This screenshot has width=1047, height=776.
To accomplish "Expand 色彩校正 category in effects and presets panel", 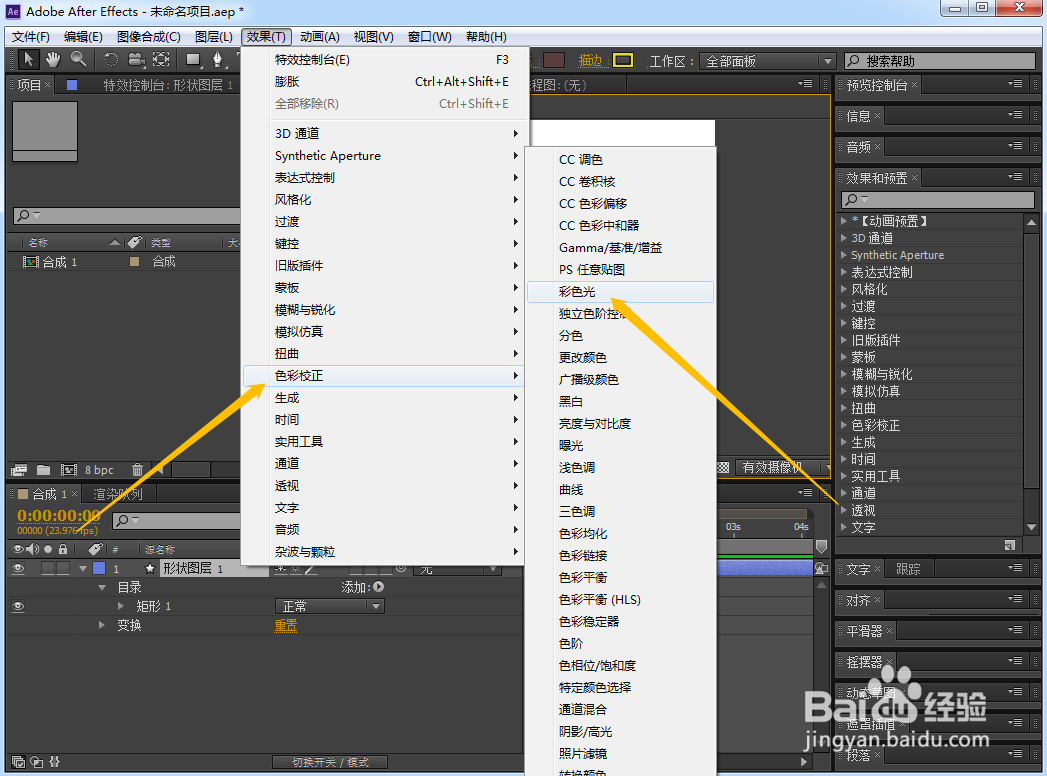I will tap(844, 425).
